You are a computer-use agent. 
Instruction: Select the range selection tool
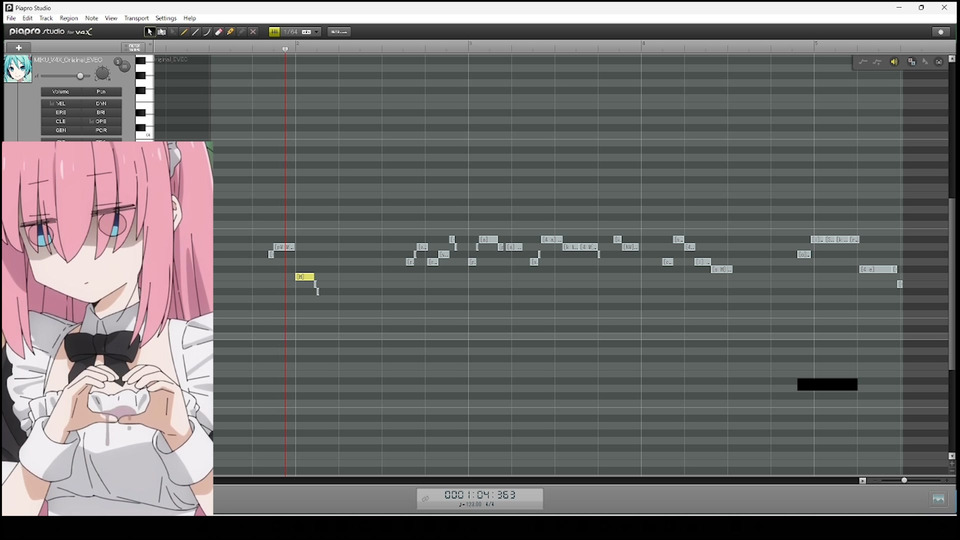click(162, 32)
